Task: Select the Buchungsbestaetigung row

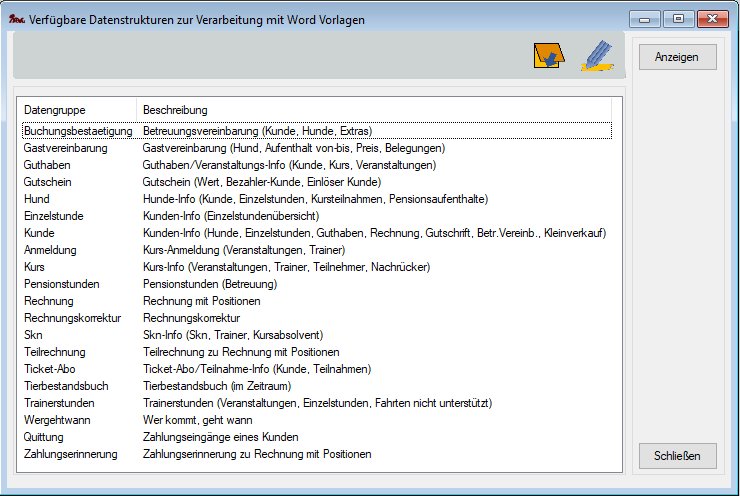Action: pos(77,131)
